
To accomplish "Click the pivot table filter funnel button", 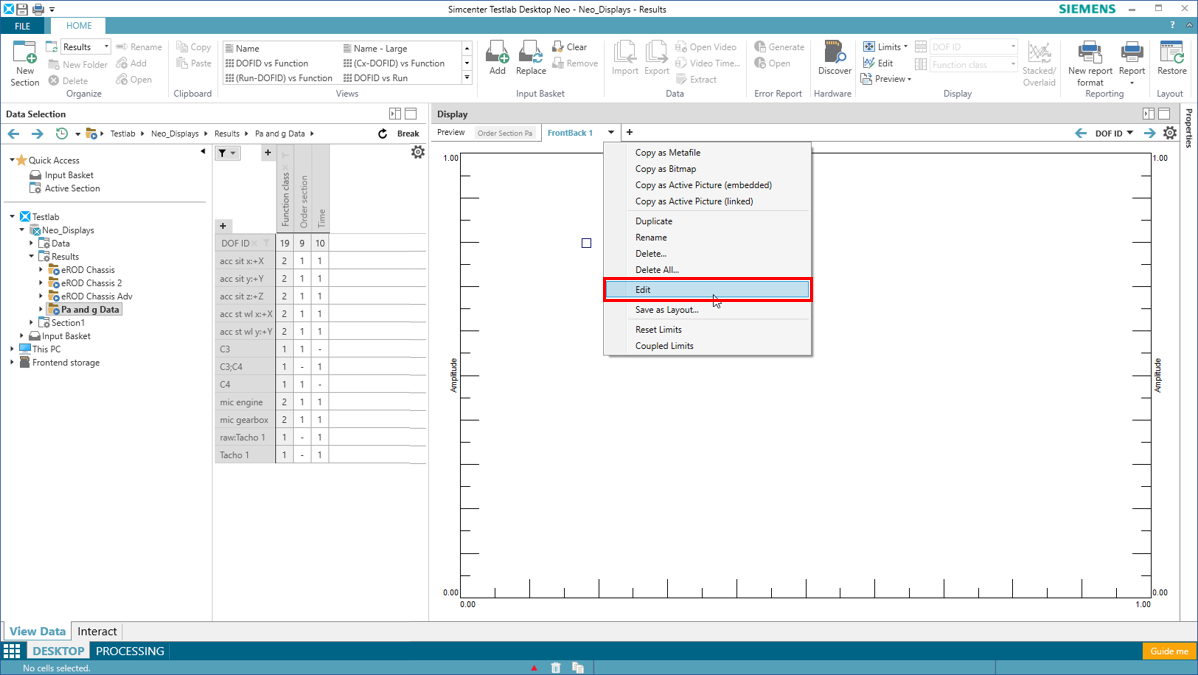I will [x=227, y=153].
